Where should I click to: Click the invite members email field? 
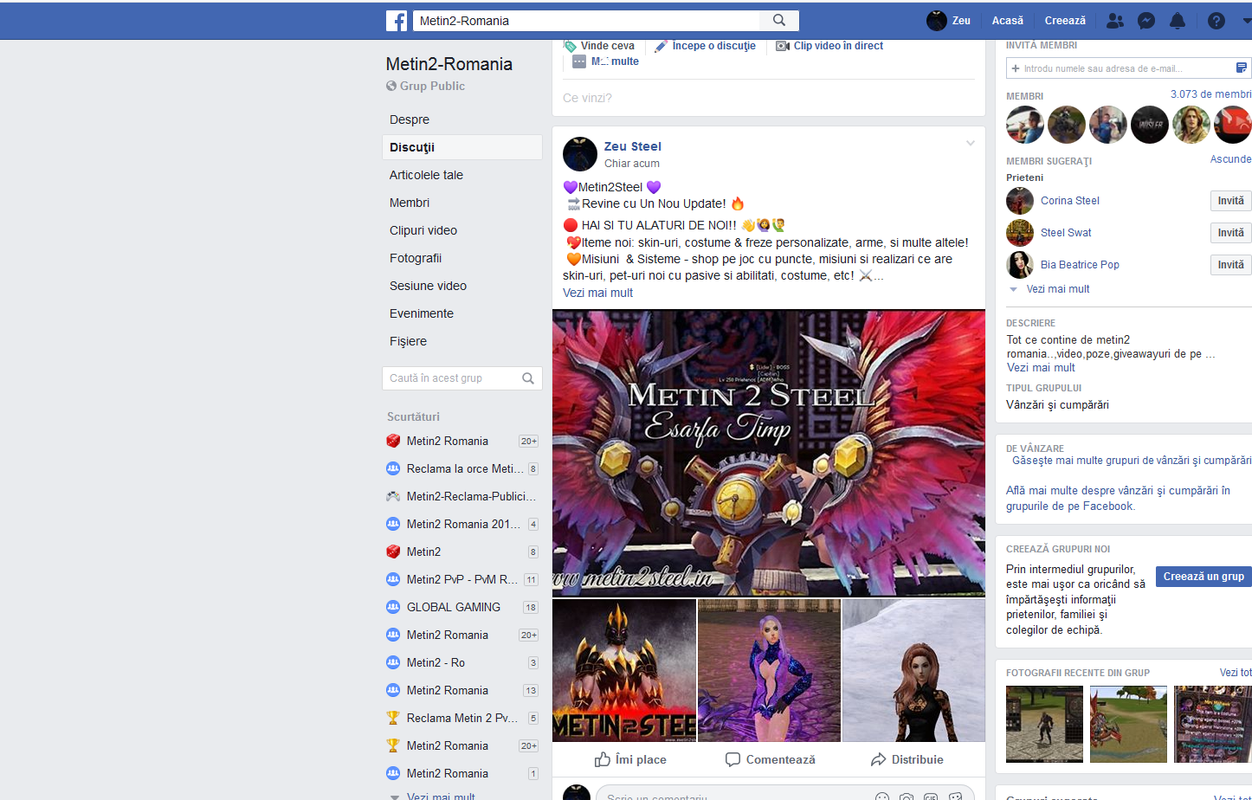click(x=1118, y=68)
